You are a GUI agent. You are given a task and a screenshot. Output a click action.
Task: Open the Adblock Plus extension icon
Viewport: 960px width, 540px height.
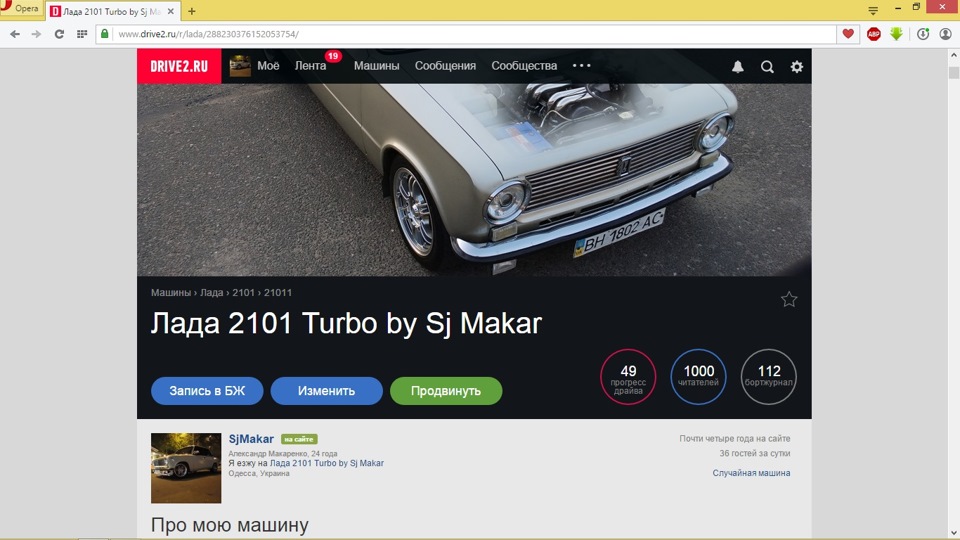tap(874, 34)
